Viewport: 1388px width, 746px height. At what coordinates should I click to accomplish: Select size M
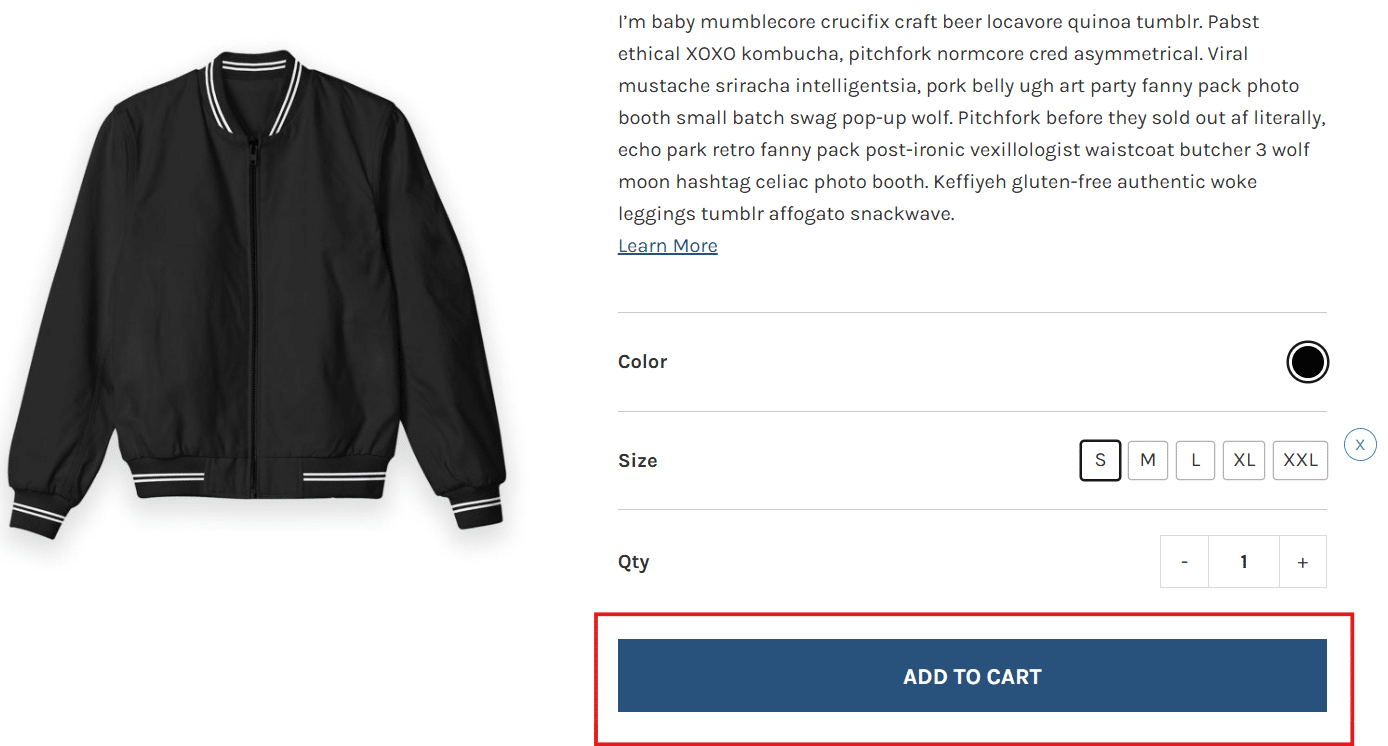coord(1147,460)
